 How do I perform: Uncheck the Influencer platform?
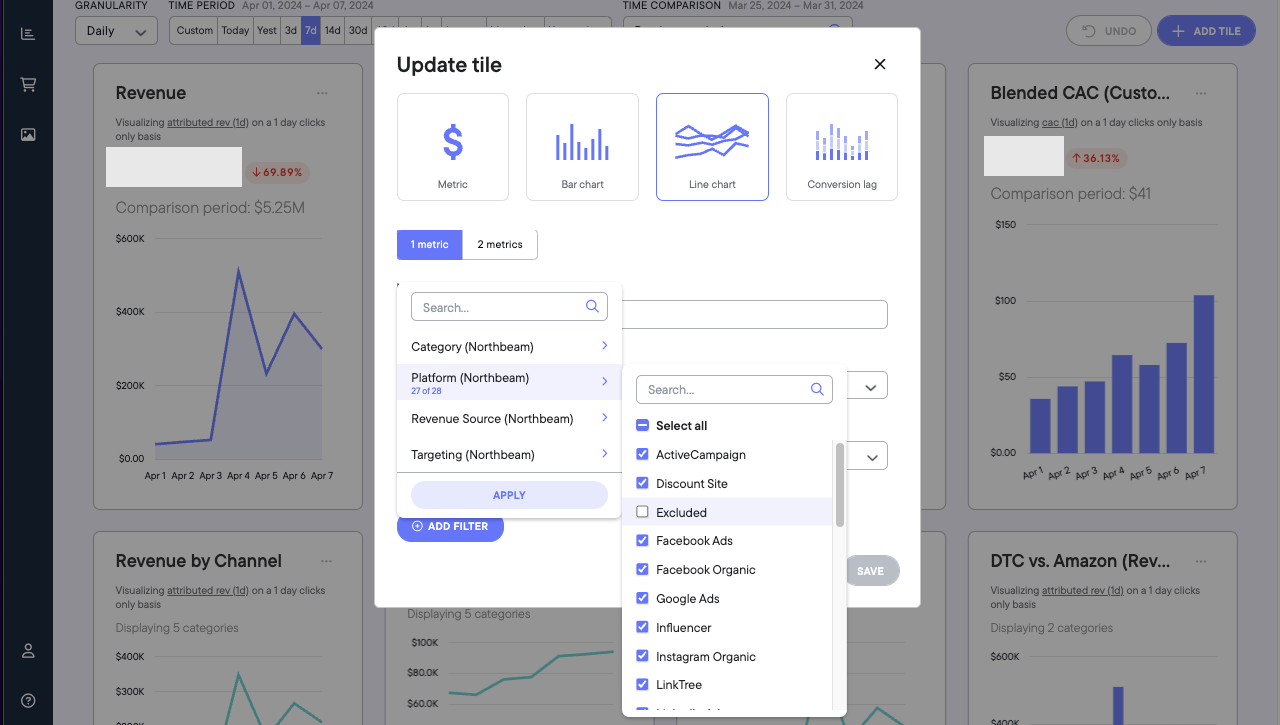pyautogui.click(x=642, y=627)
